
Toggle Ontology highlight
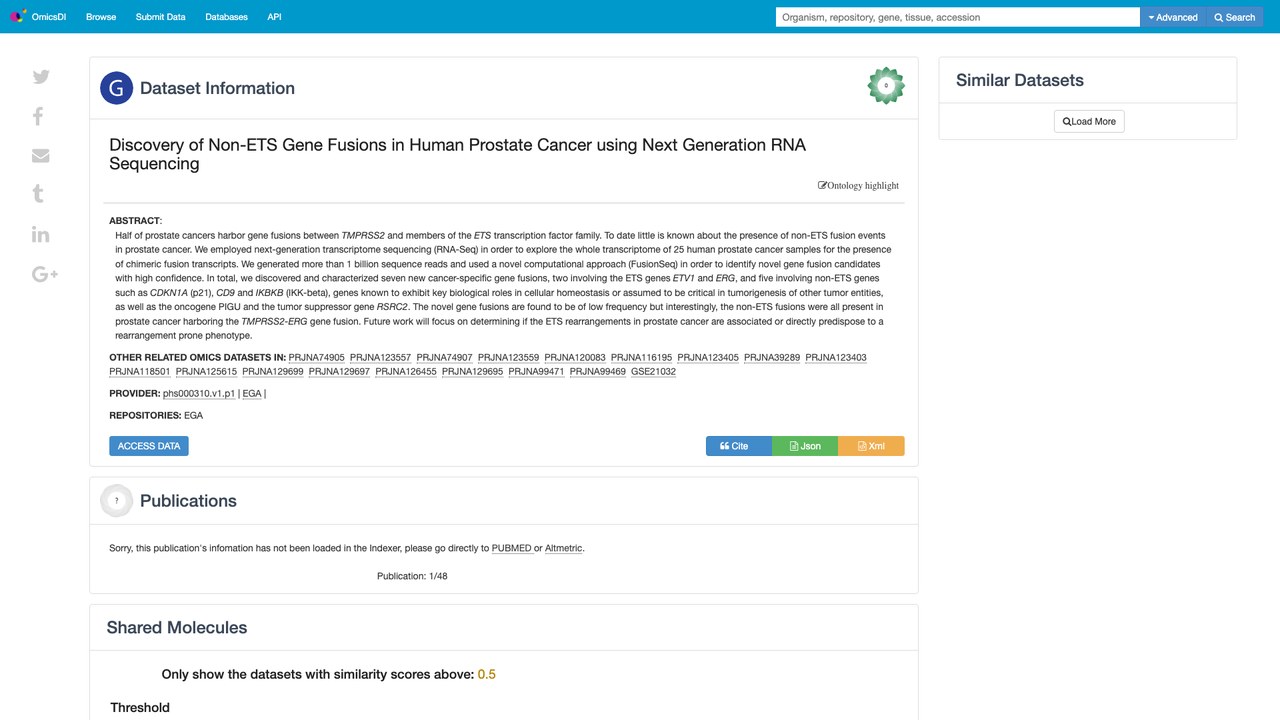[x=858, y=185]
